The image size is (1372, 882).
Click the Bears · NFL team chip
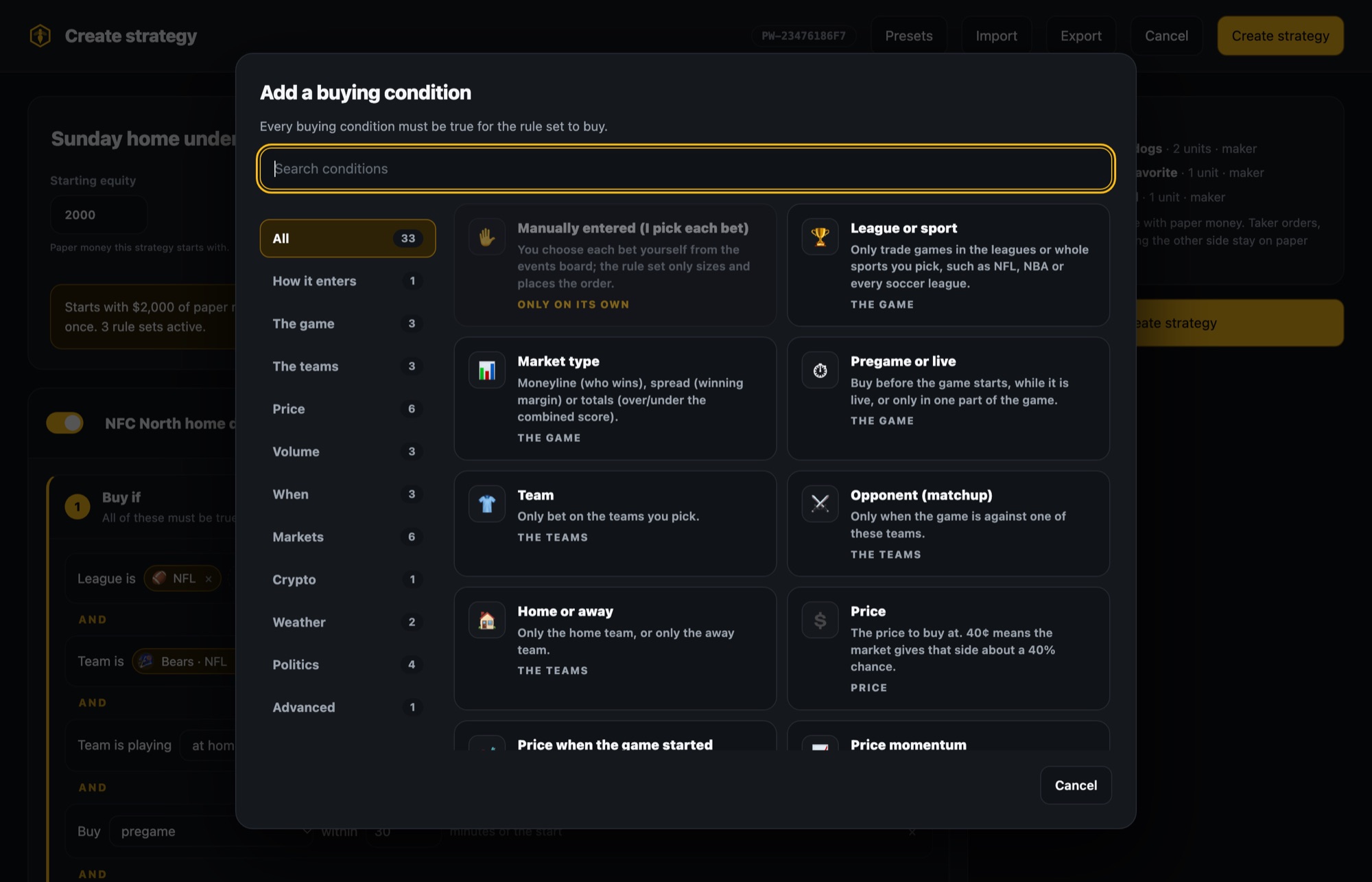pos(184,662)
